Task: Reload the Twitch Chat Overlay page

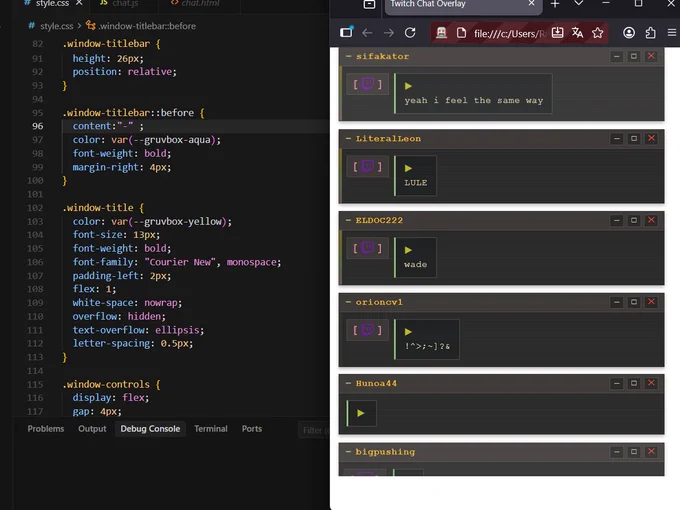Action: point(410,33)
